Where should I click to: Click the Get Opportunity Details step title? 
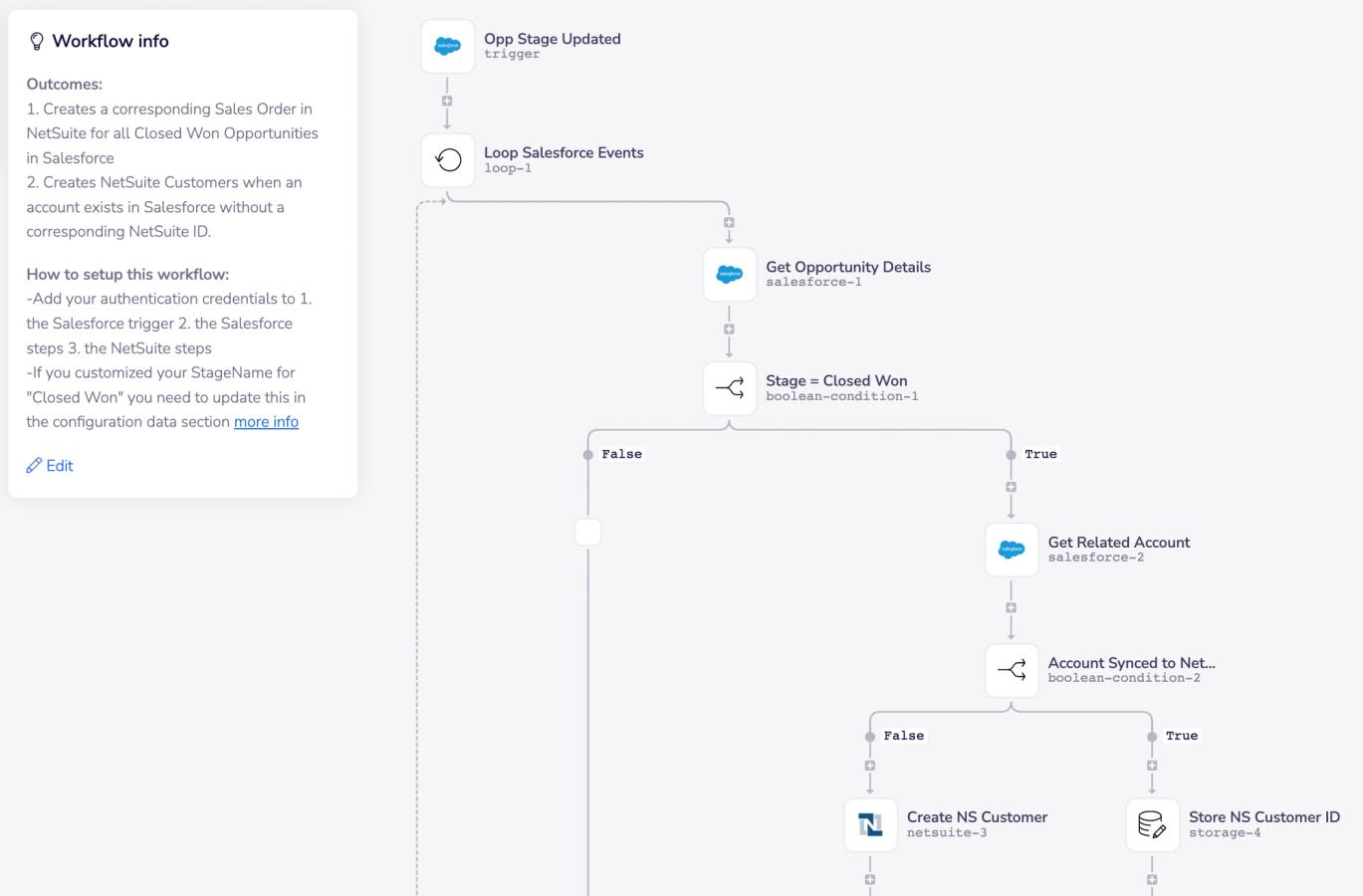pos(848,267)
